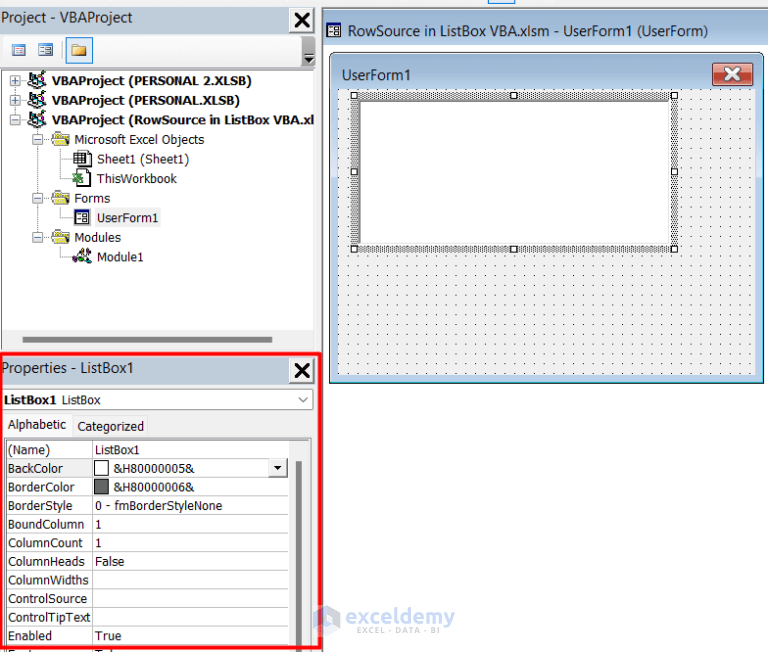Open the Project toolbar overflow arrow
768x652 pixels.
(x=309, y=58)
